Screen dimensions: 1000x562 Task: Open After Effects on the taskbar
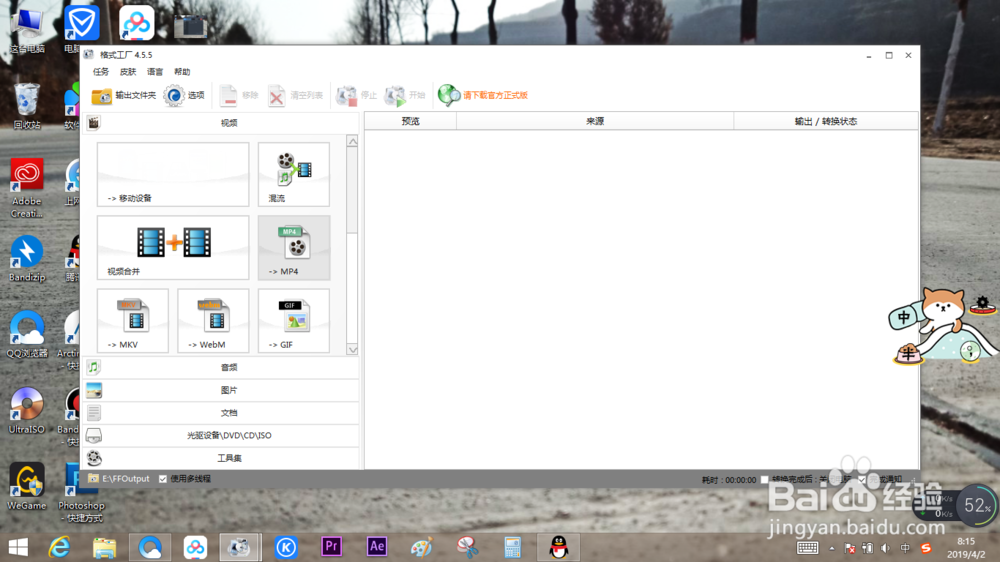(x=376, y=547)
